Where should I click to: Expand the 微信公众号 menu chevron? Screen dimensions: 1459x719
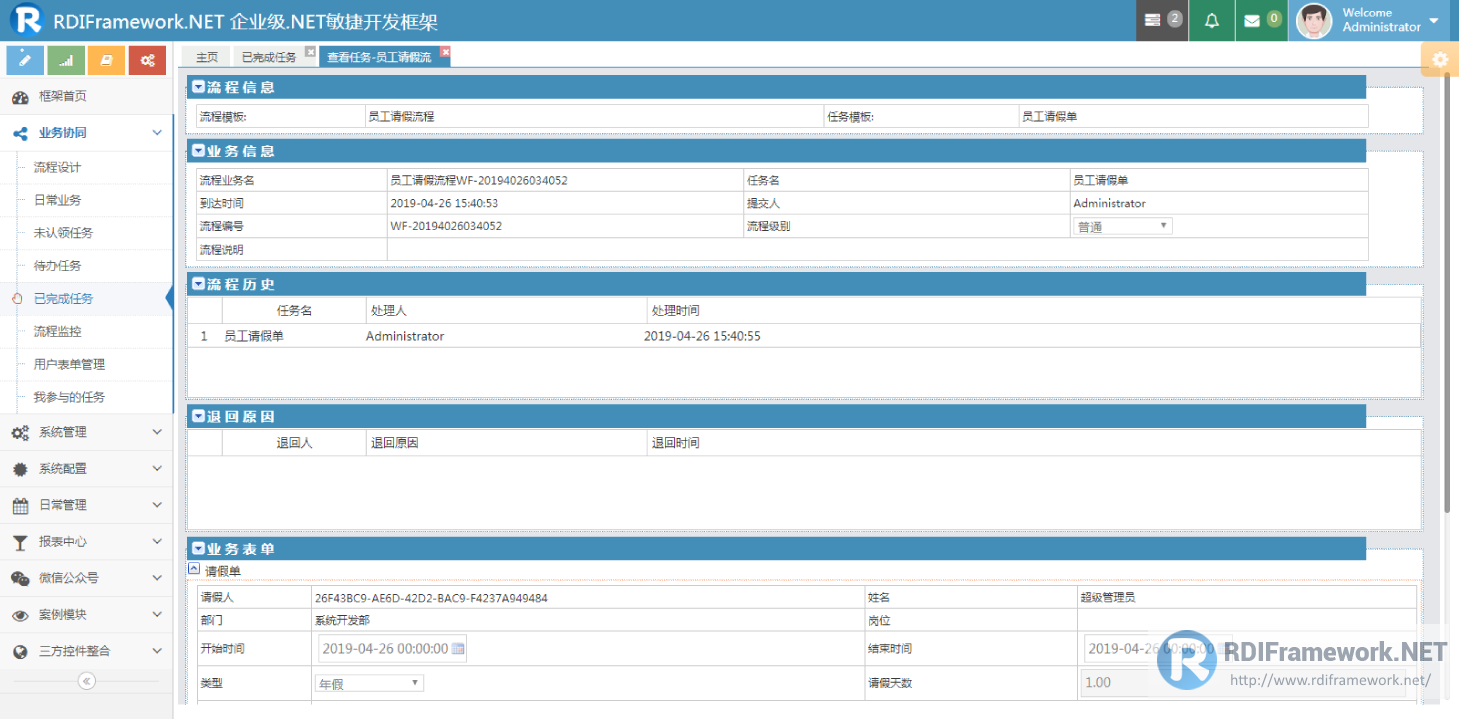(157, 578)
